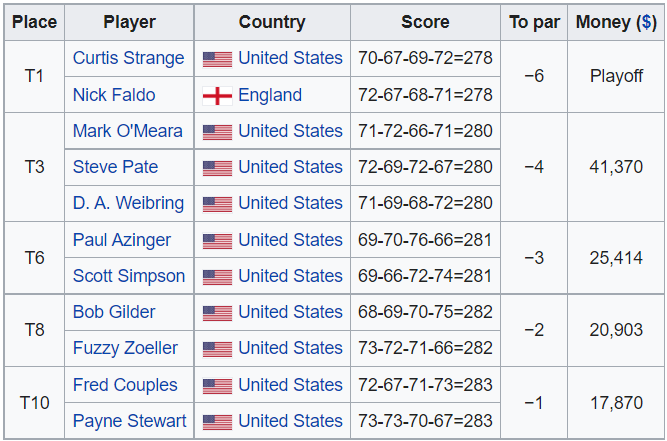Click the Score column header
Image resolution: width=667 pixels, height=441 pixels.
pyautogui.click(x=425, y=21)
